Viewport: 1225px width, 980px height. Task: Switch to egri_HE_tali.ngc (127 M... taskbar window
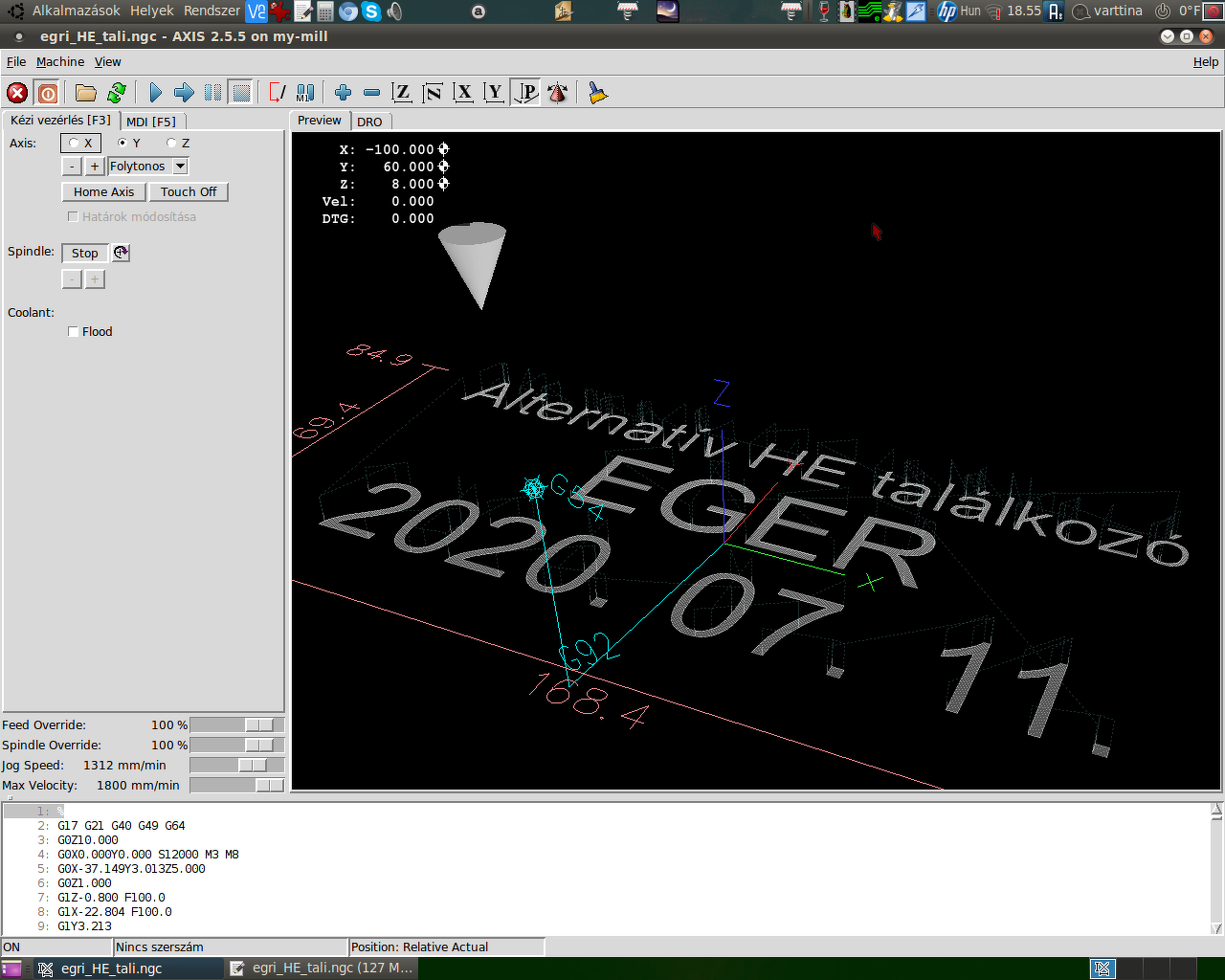323,969
